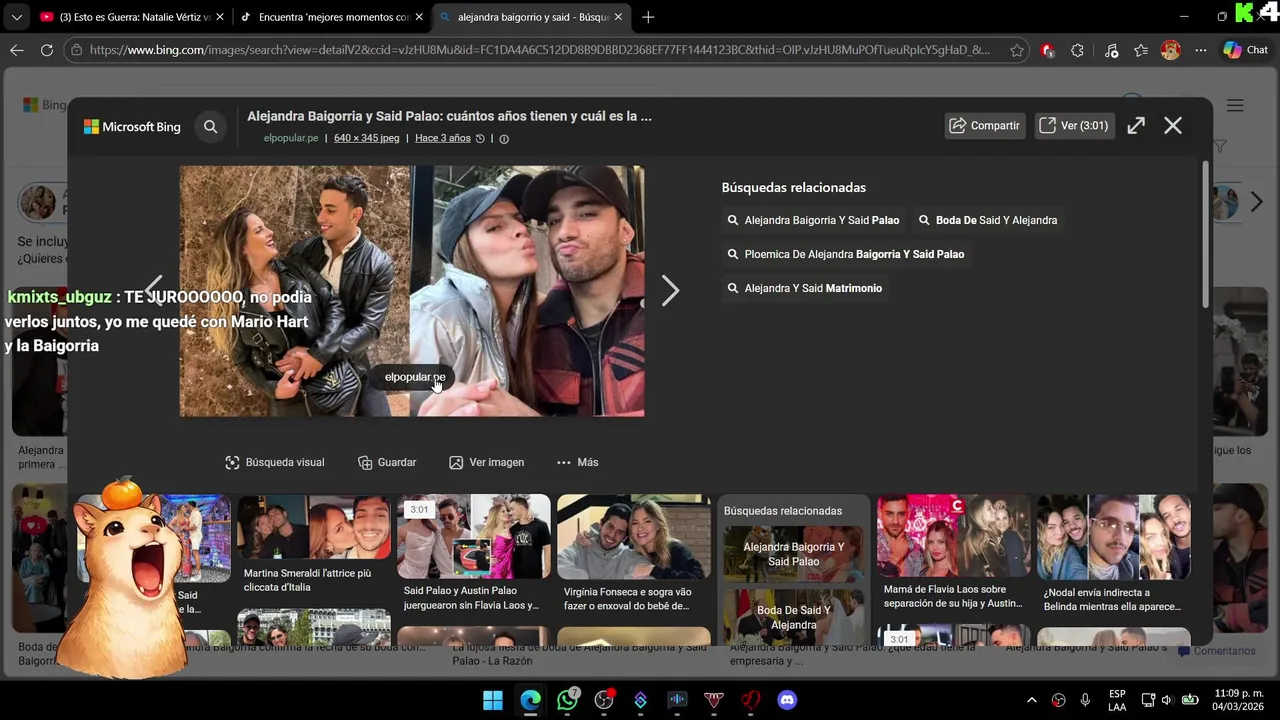Viewport: 1280px width, 720px height.
Task: Click the Compartir share button
Action: point(985,126)
